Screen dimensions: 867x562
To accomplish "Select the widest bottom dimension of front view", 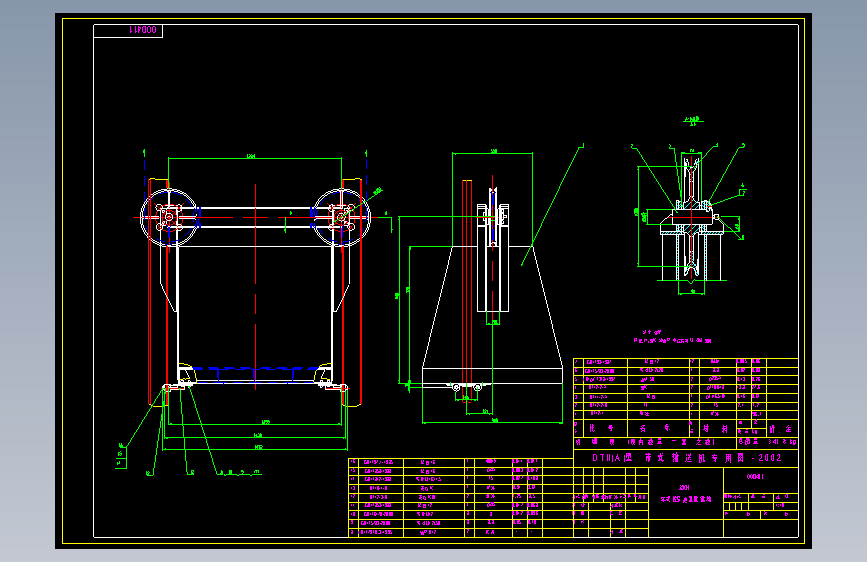I will click(255, 449).
